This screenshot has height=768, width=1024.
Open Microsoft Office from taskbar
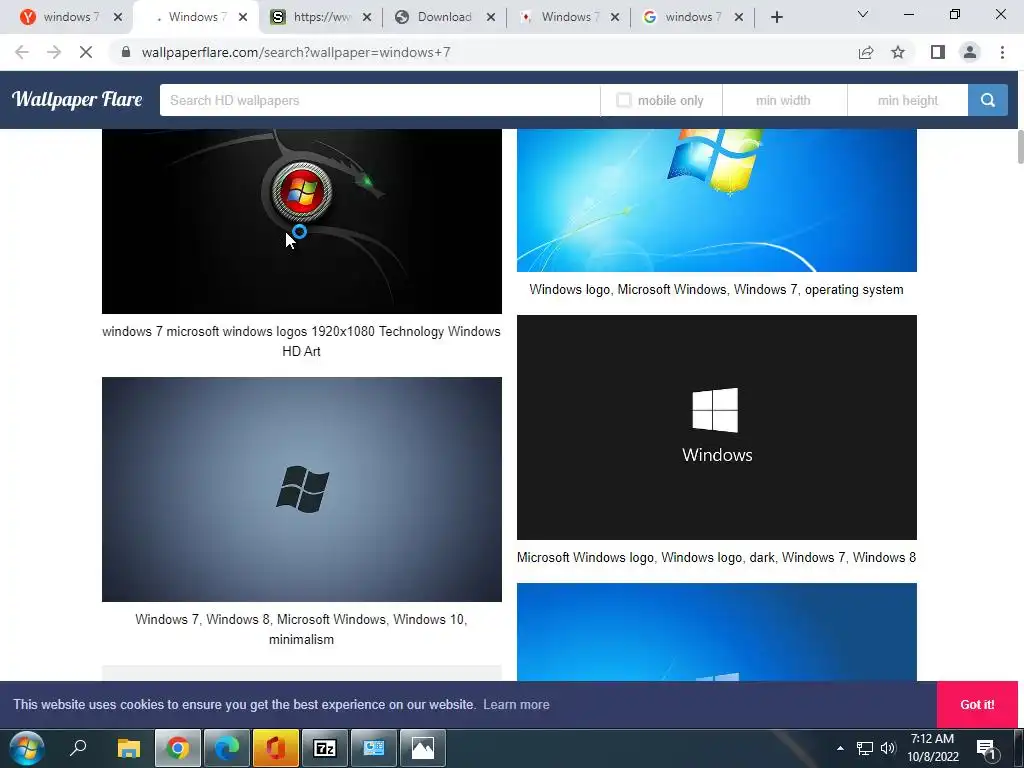coord(276,748)
